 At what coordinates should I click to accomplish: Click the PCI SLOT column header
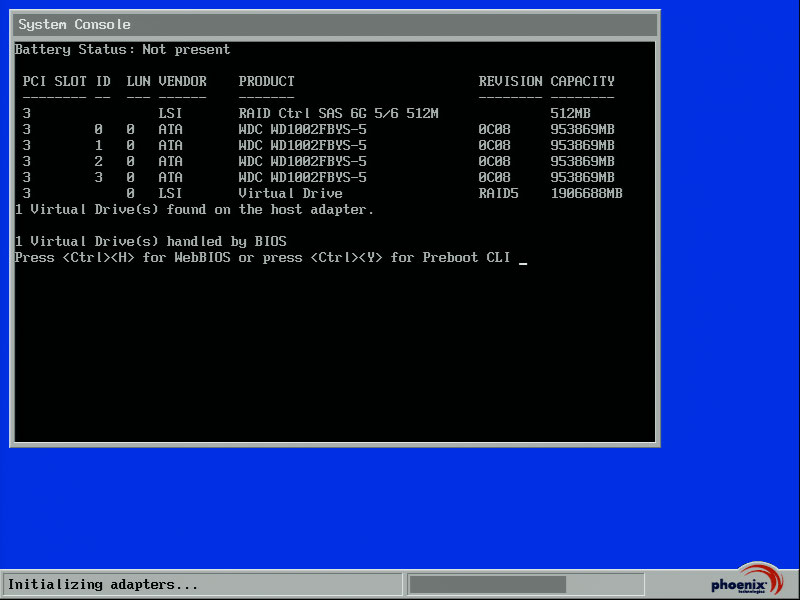click(54, 81)
